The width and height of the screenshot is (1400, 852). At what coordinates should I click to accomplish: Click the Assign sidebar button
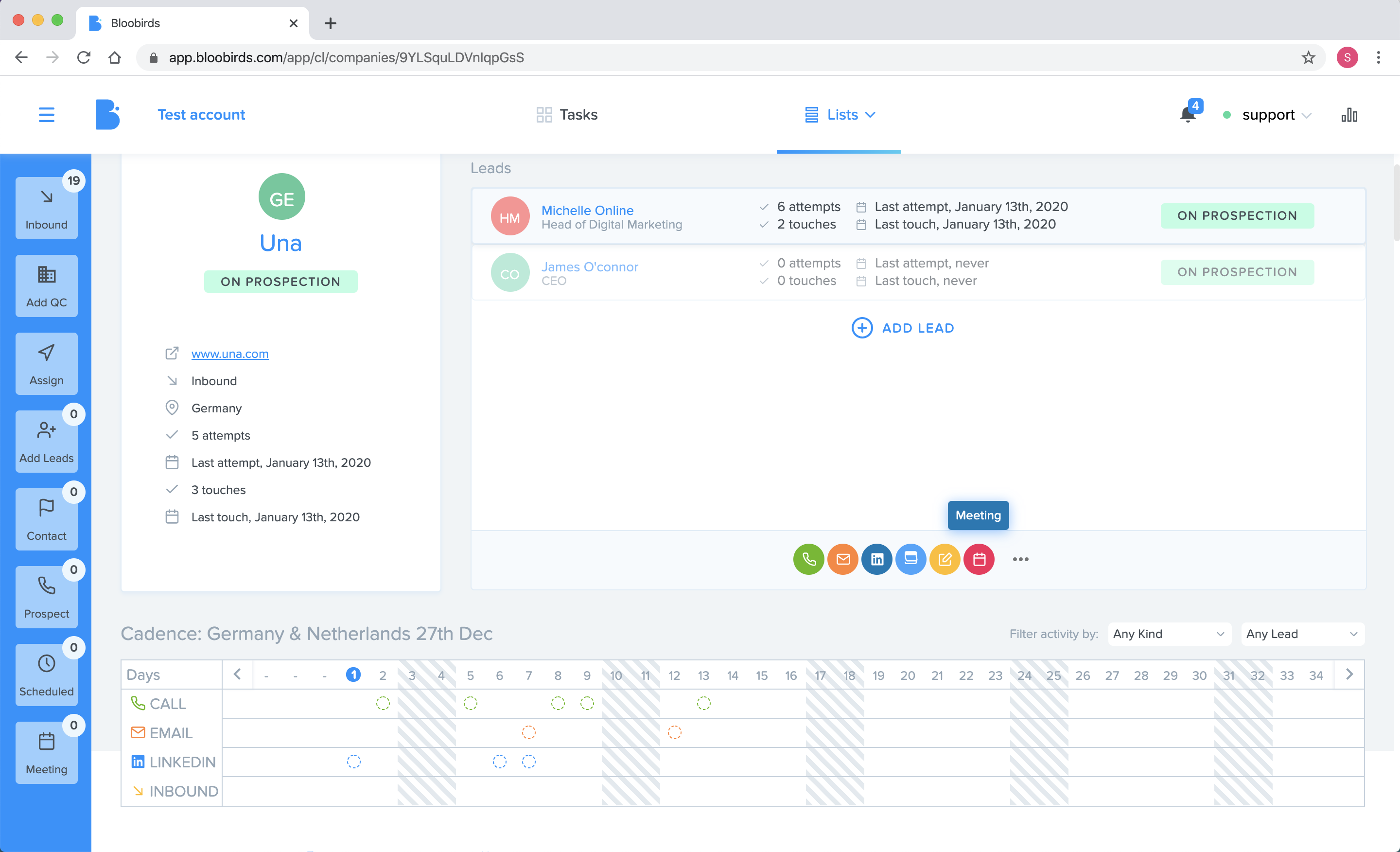[47, 364]
